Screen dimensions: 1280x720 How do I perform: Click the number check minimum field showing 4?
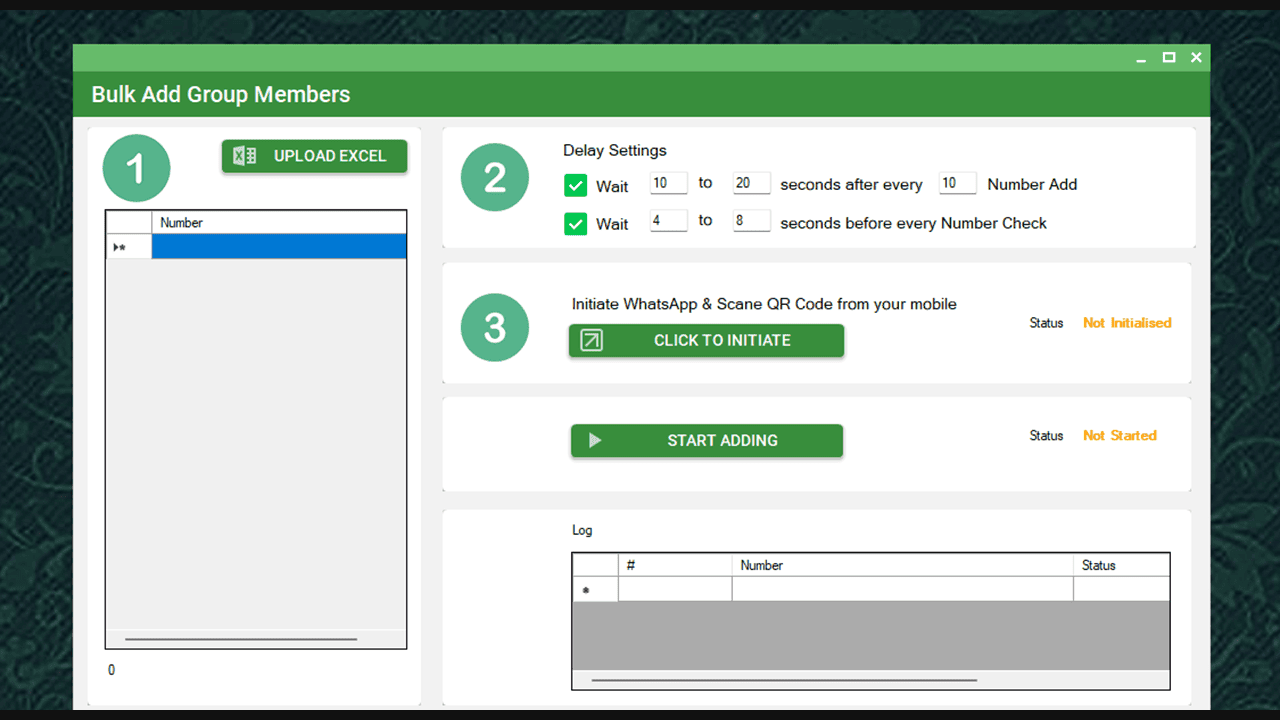(x=668, y=221)
